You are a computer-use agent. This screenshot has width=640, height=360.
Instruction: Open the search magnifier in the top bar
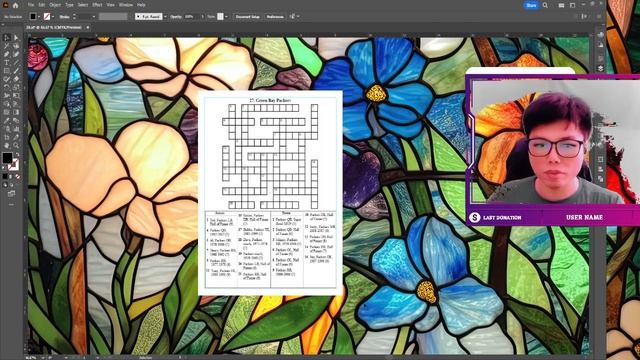545,5
